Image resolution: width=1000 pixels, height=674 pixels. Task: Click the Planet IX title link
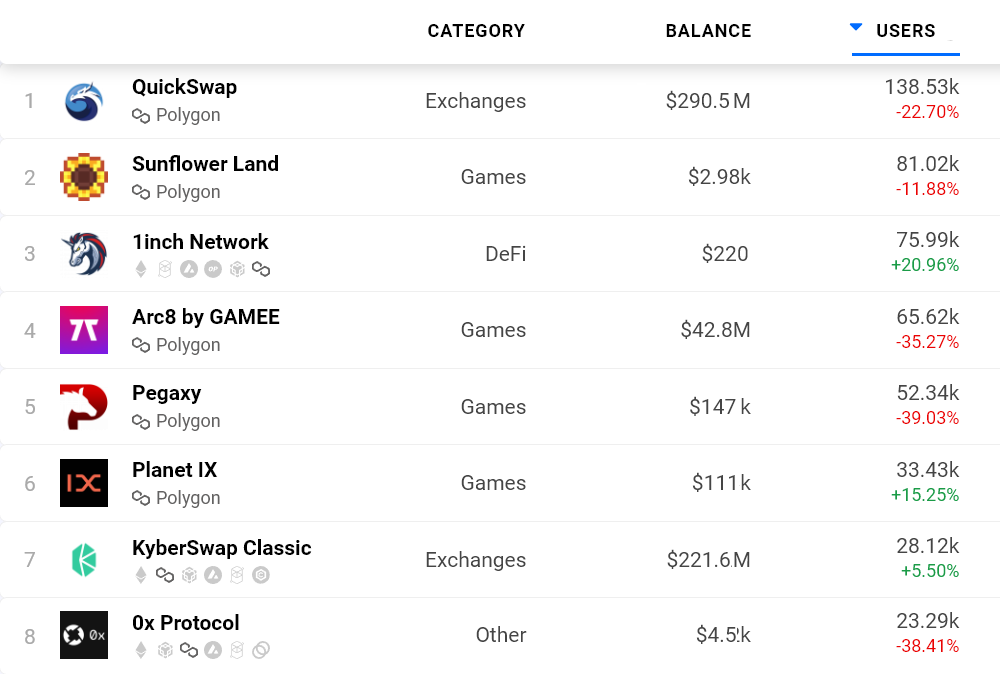coord(174,470)
